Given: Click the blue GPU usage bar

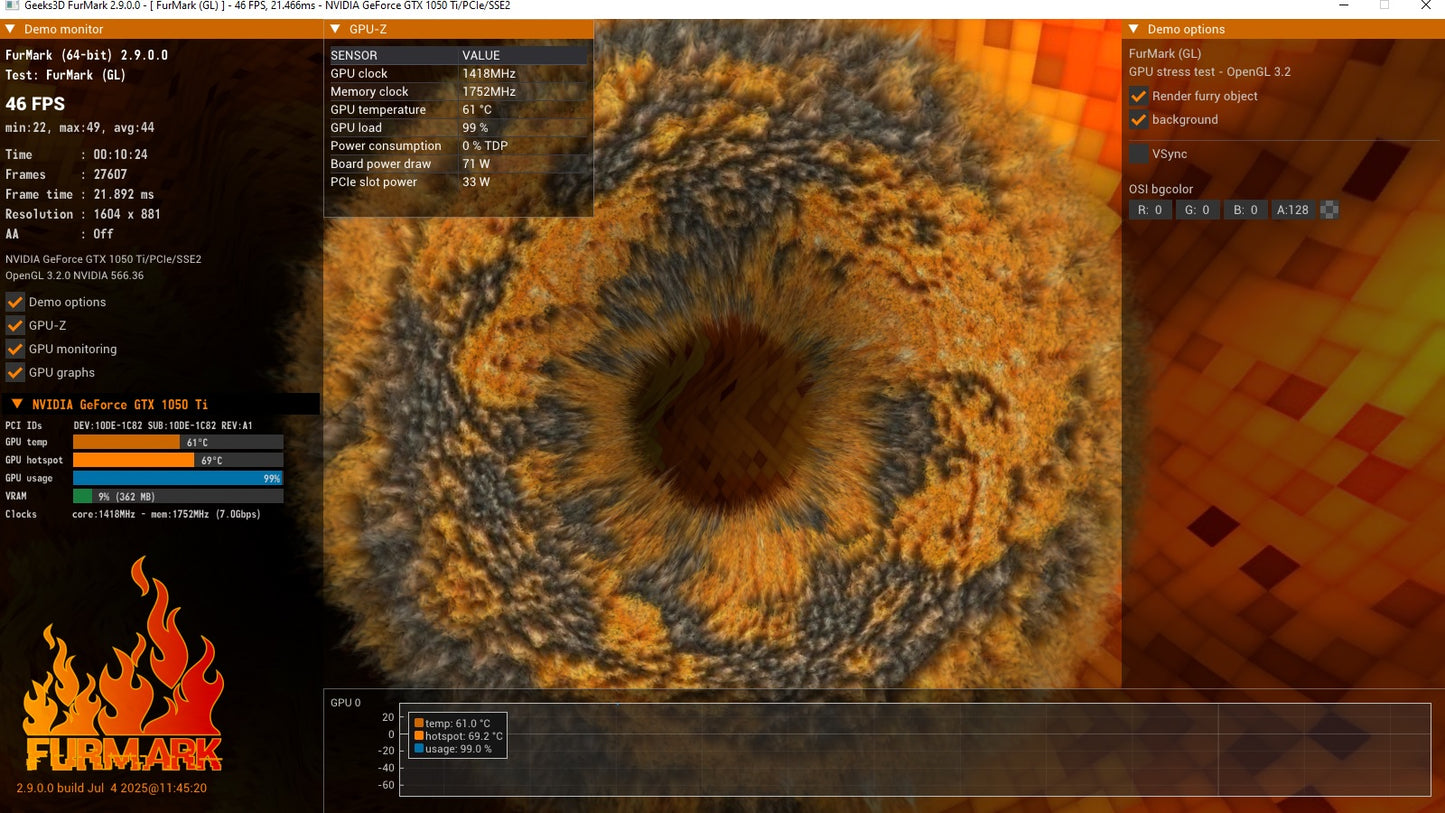Looking at the screenshot, I should click(x=178, y=478).
